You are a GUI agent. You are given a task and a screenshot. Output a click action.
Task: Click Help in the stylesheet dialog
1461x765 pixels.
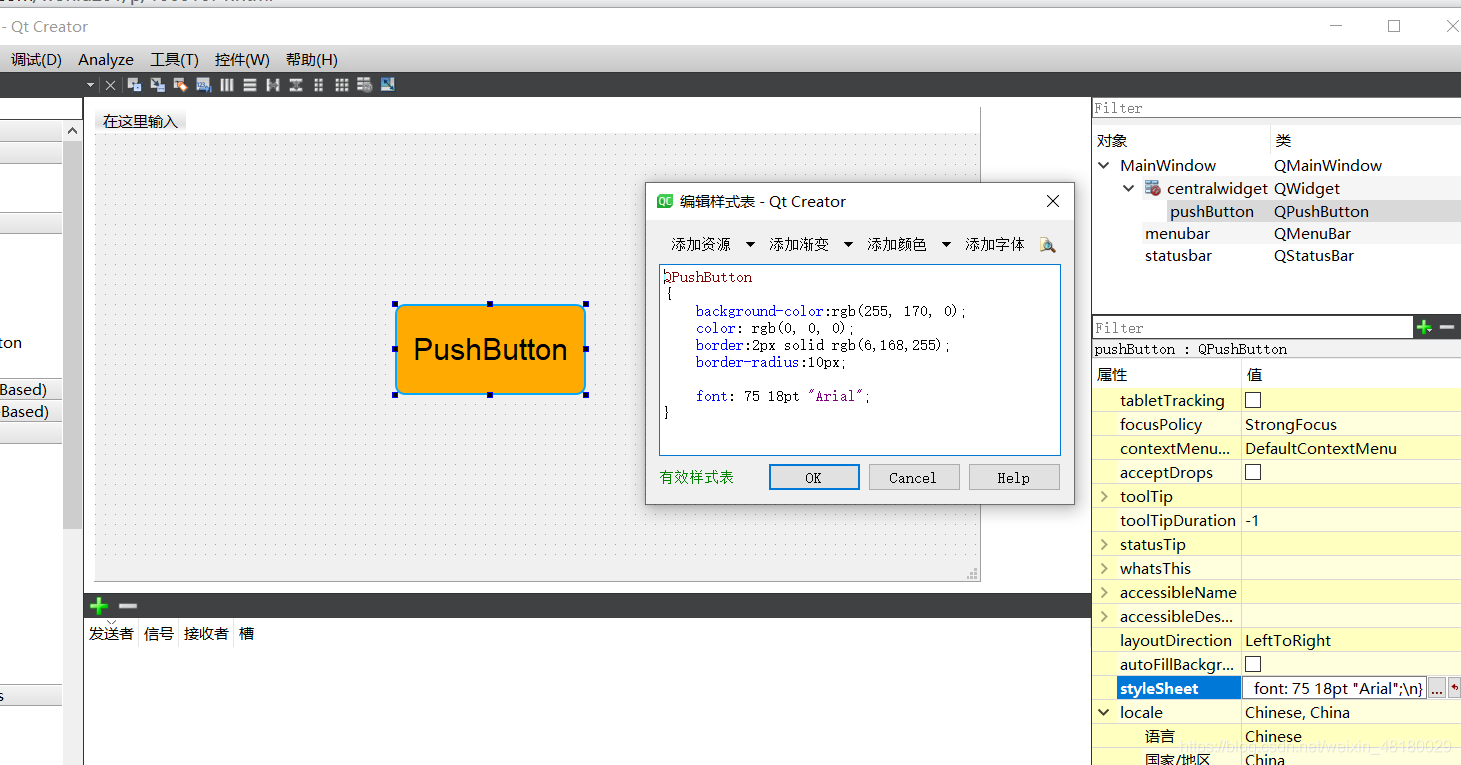click(1014, 477)
